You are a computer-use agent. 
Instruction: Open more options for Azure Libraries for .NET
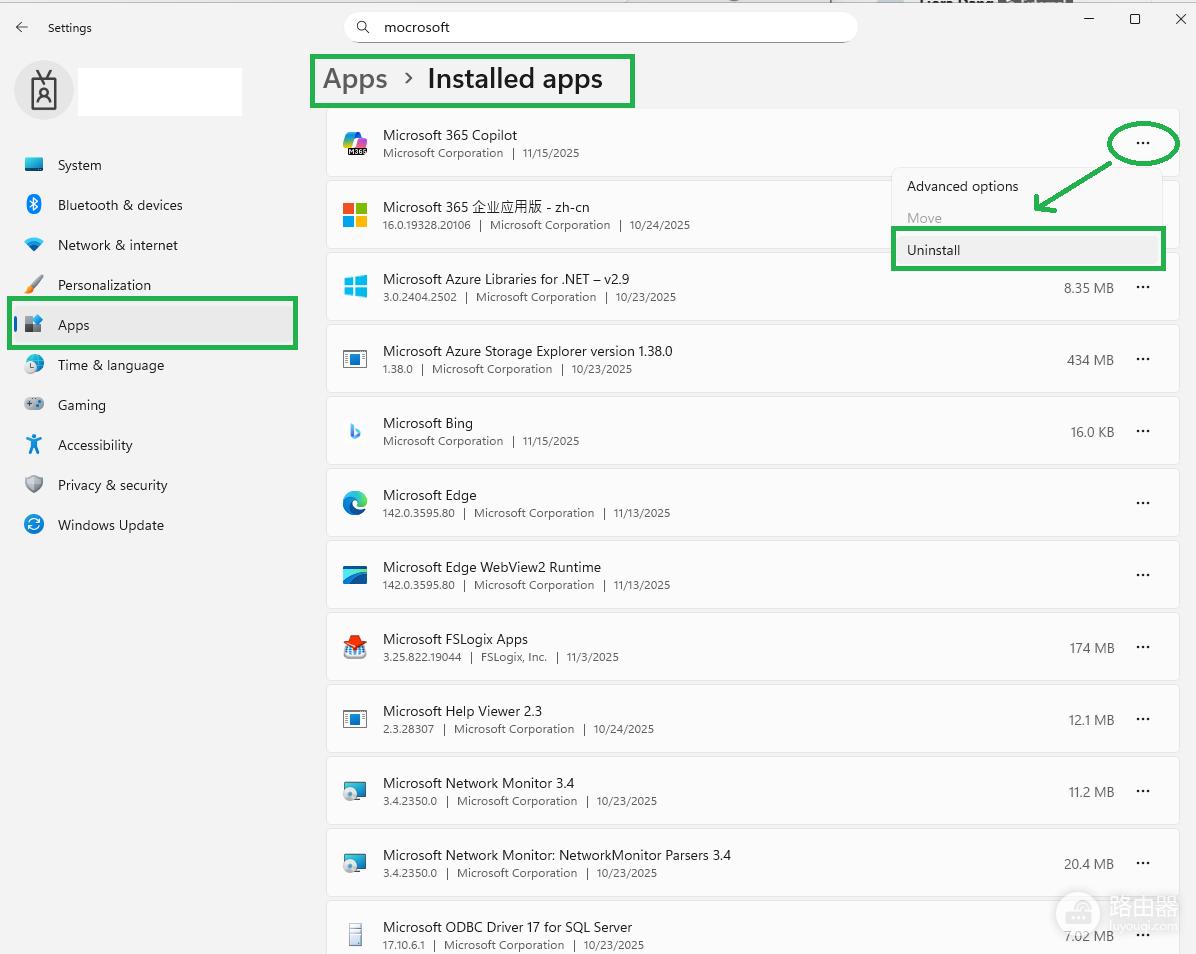[x=1143, y=287]
